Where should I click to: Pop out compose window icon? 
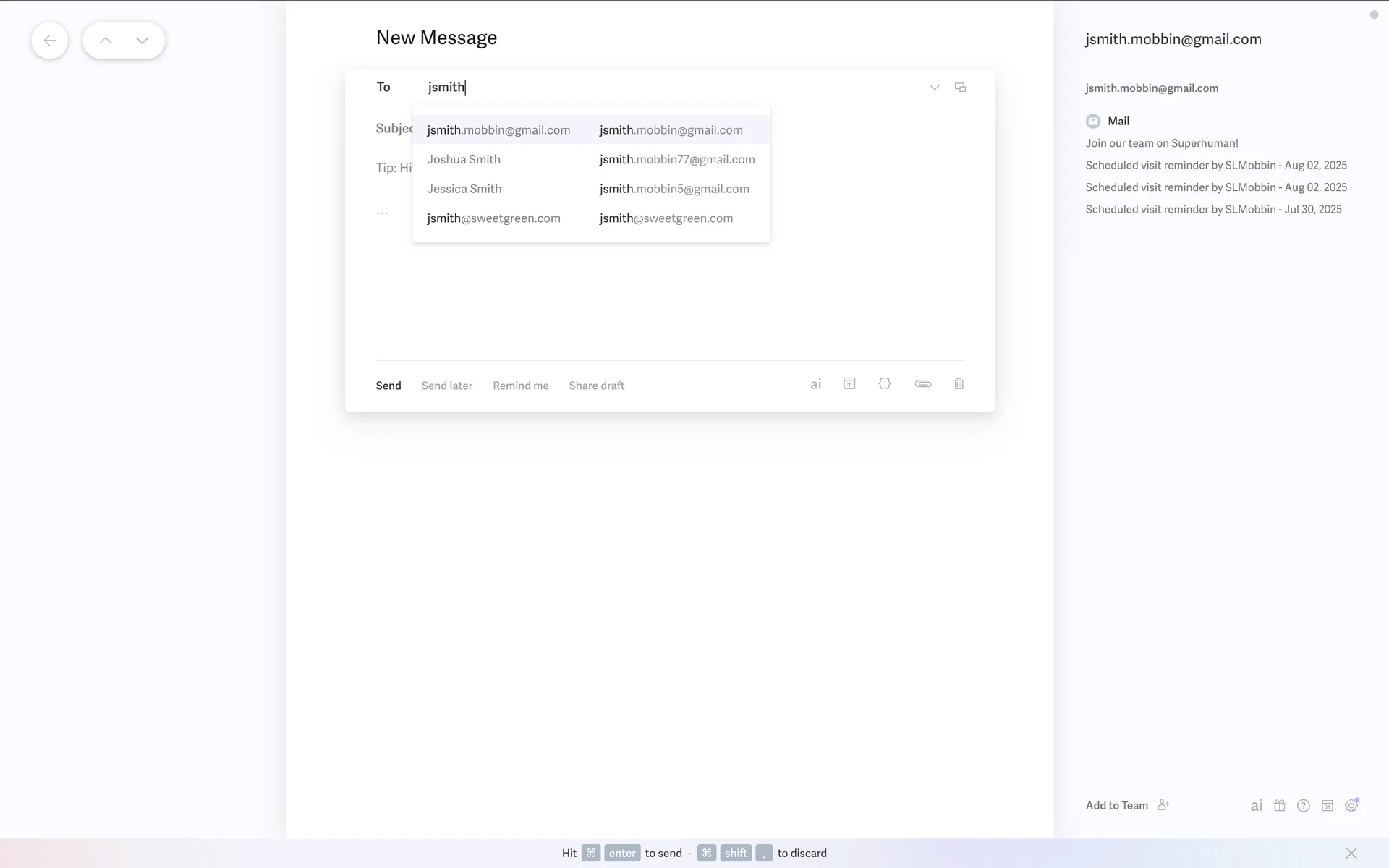(960, 88)
